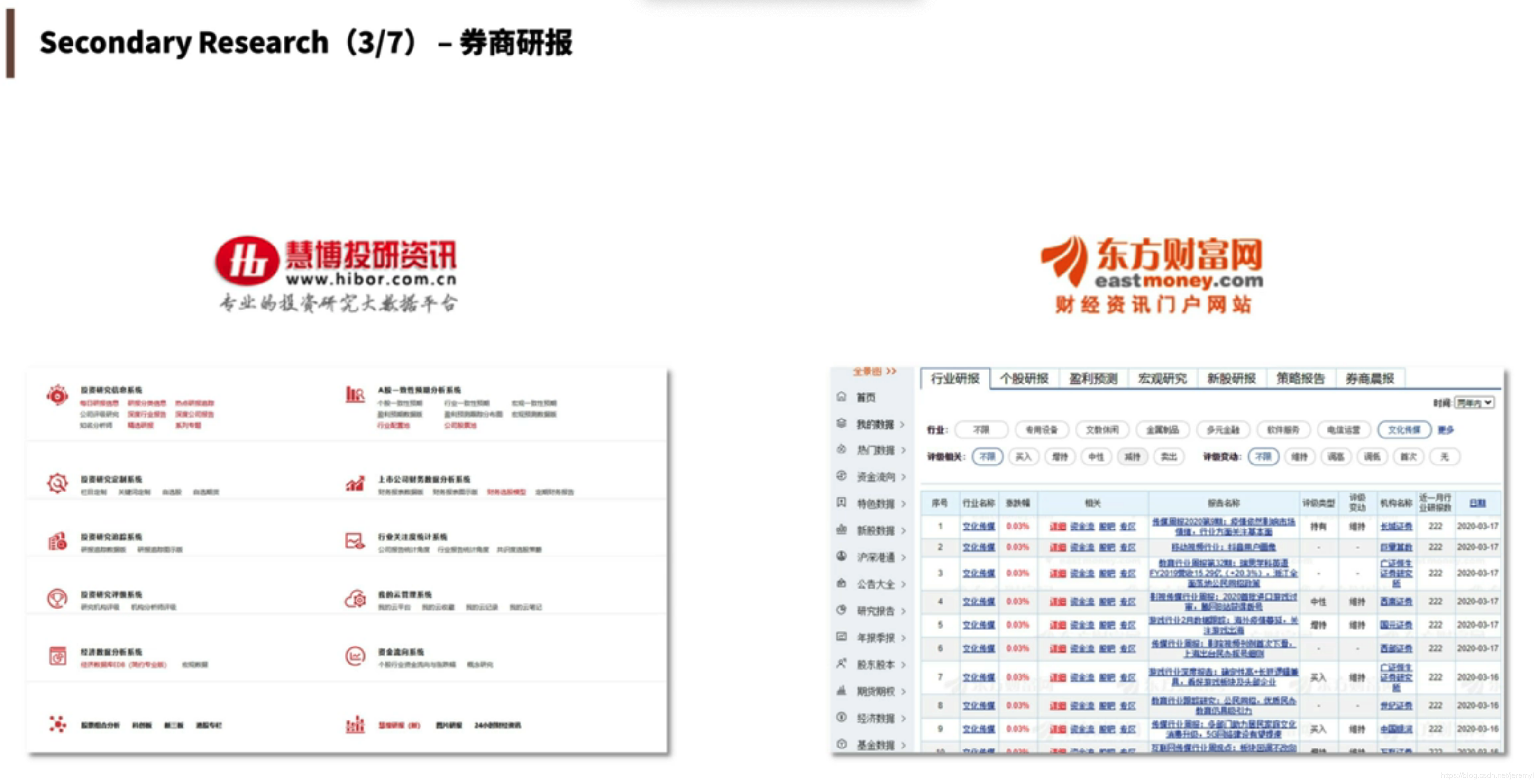Click the 公告大全 announcements icon

[x=842, y=584]
